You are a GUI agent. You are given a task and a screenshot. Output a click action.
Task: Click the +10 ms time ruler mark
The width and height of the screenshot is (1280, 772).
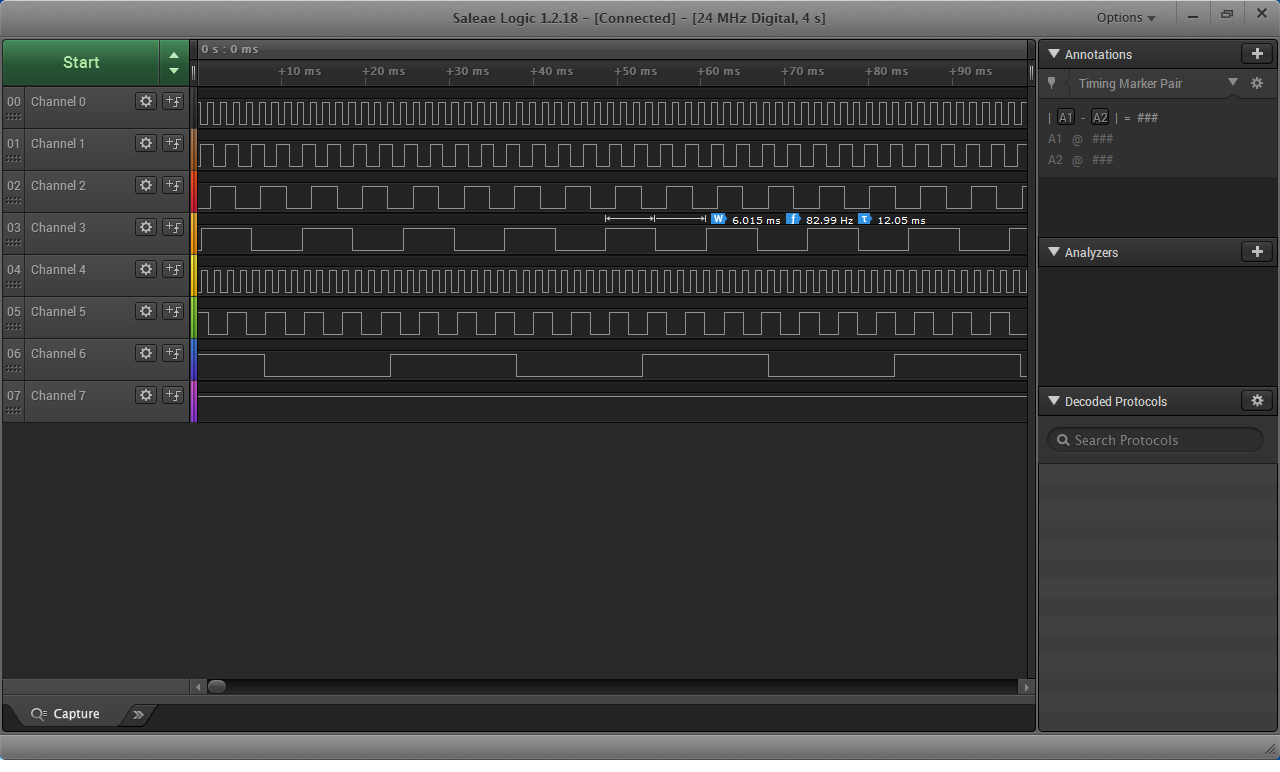point(299,71)
